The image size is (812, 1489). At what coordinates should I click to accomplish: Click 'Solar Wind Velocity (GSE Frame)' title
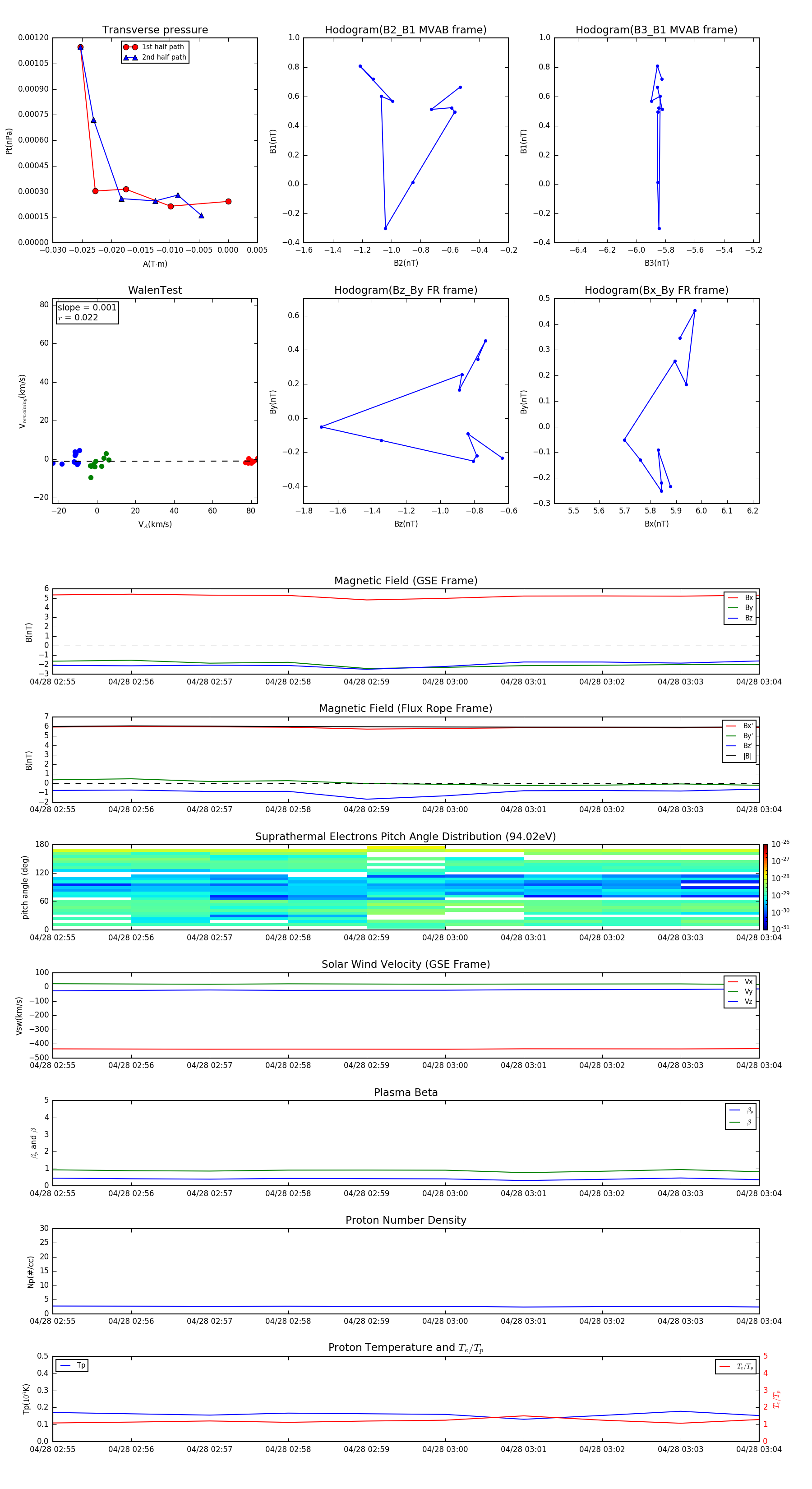pyautogui.click(x=406, y=965)
